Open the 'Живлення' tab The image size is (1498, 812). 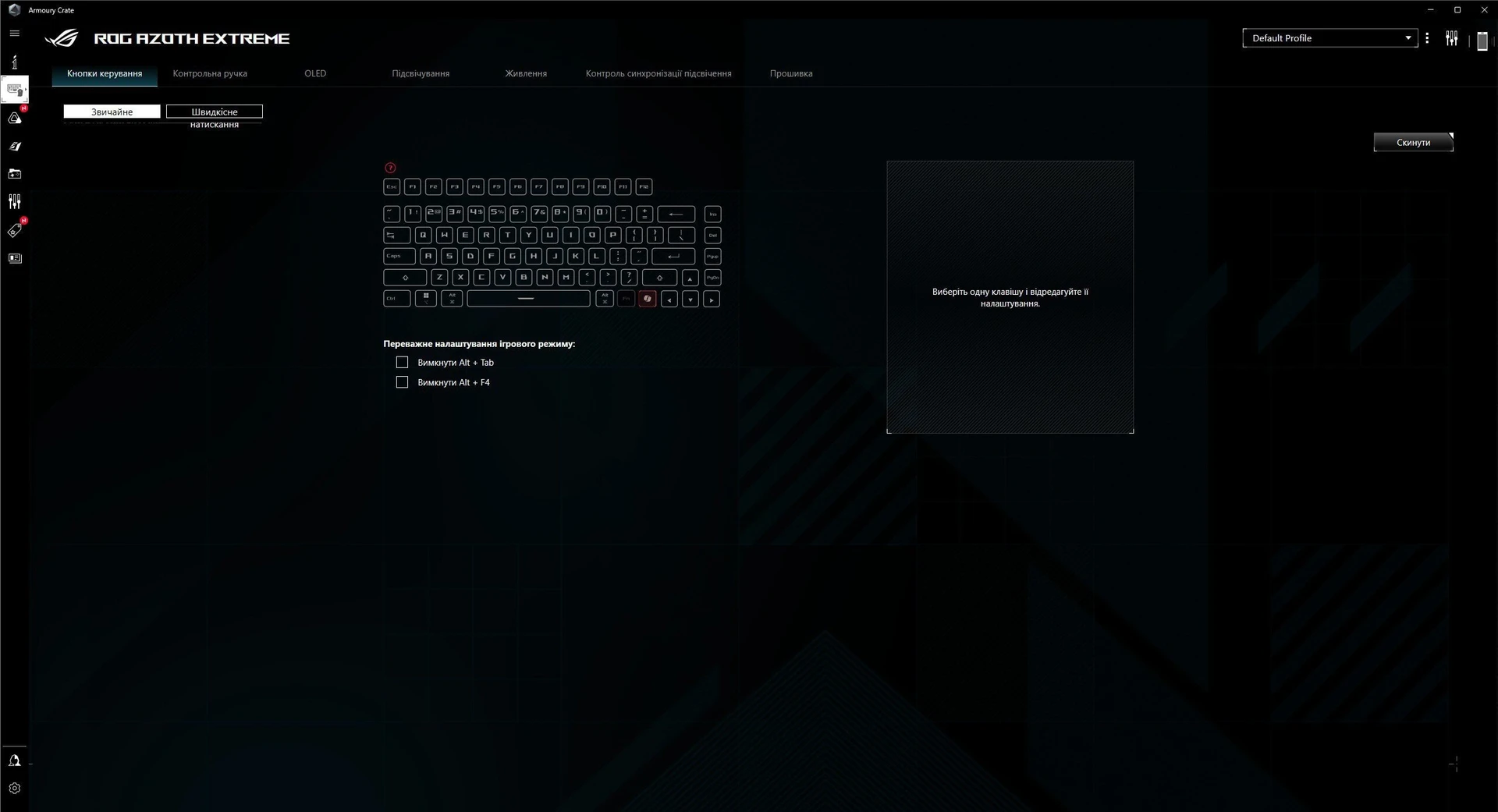click(526, 73)
